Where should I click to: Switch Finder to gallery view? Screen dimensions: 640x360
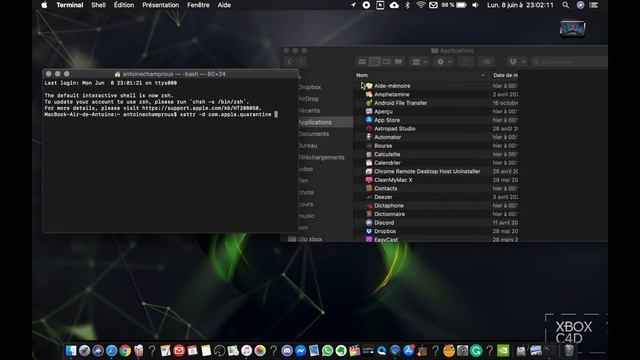pos(398,62)
